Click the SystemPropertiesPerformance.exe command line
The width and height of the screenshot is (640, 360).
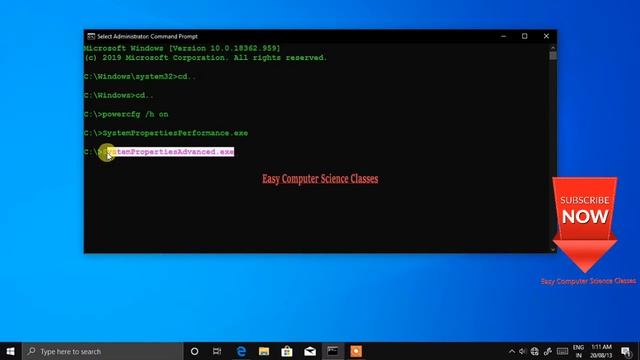(x=166, y=133)
